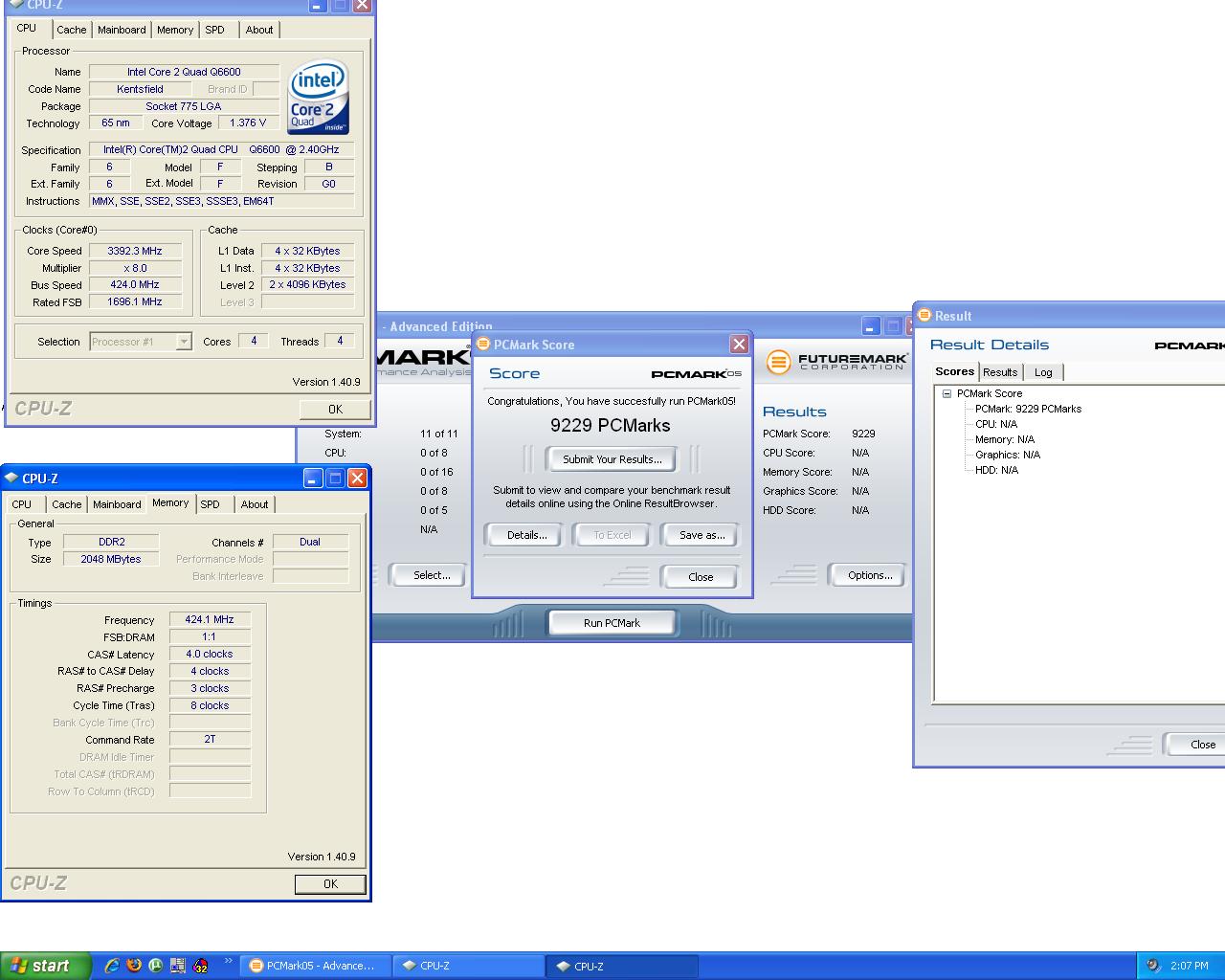Image resolution: width=1225 pixels, height=980 pixels.
Task: Click the Result window title icon
Action: click(924, 315)
